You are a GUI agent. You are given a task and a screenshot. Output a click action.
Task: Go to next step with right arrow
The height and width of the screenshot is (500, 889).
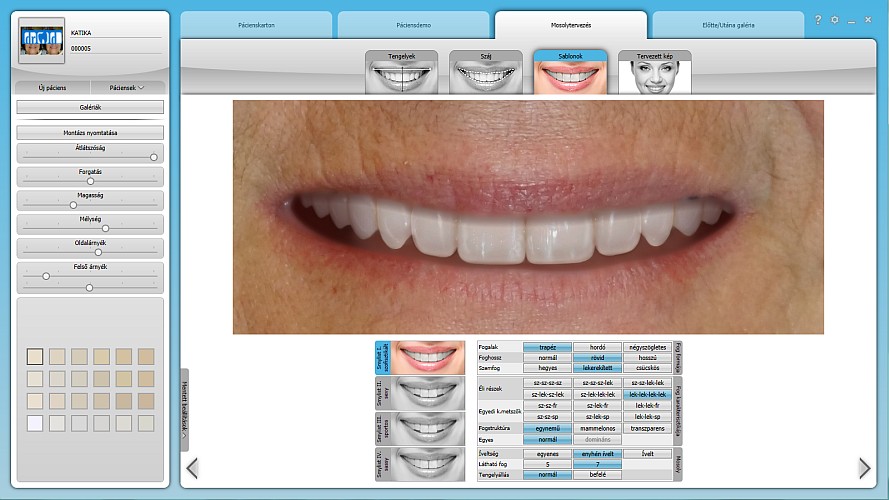tap(865, 468)
